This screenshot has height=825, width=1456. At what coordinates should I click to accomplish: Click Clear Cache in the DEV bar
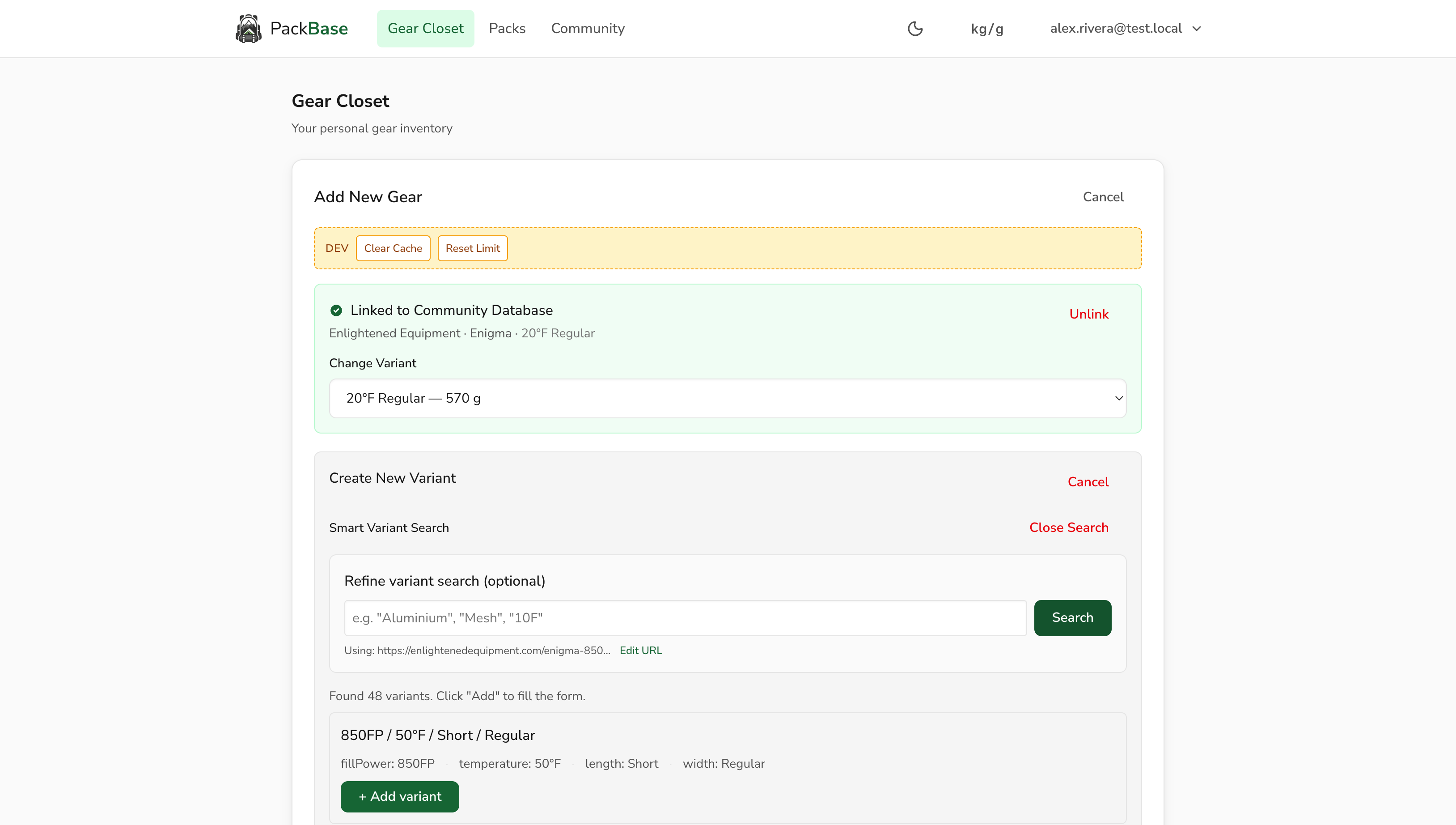click(393, 247)
